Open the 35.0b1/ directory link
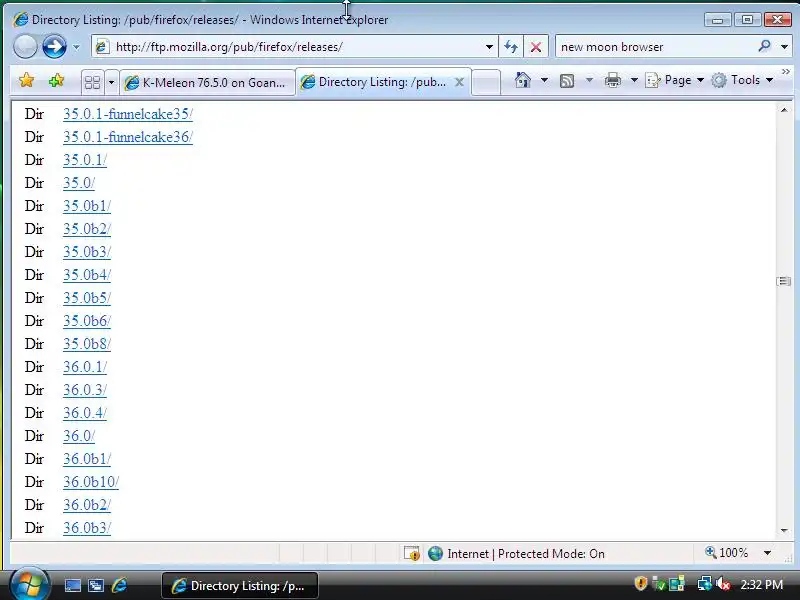Screen dimensions: 800x600 click(x=87, y=206)
